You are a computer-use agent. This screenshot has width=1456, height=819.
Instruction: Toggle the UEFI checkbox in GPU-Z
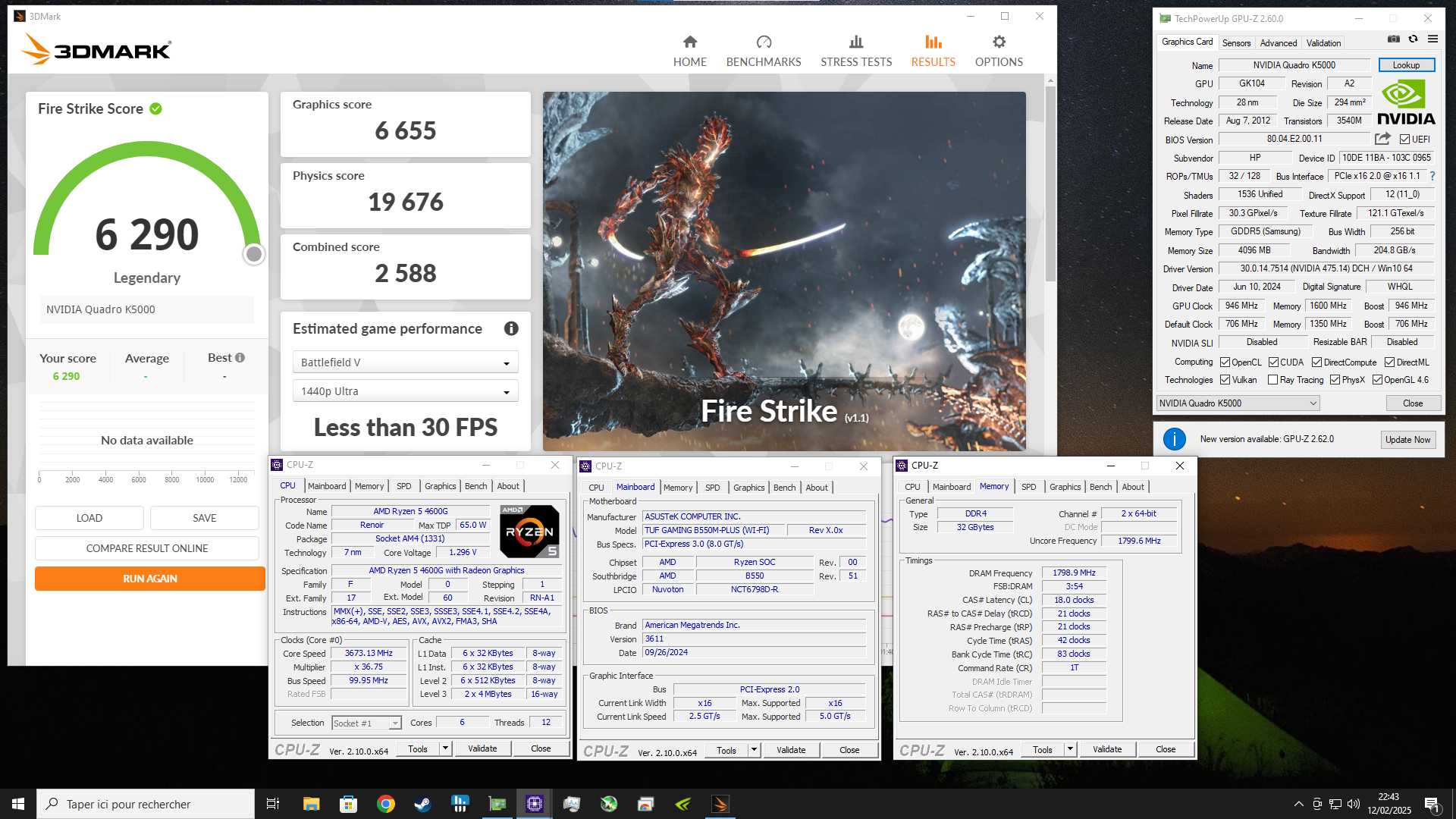(x=1404, y=140)
